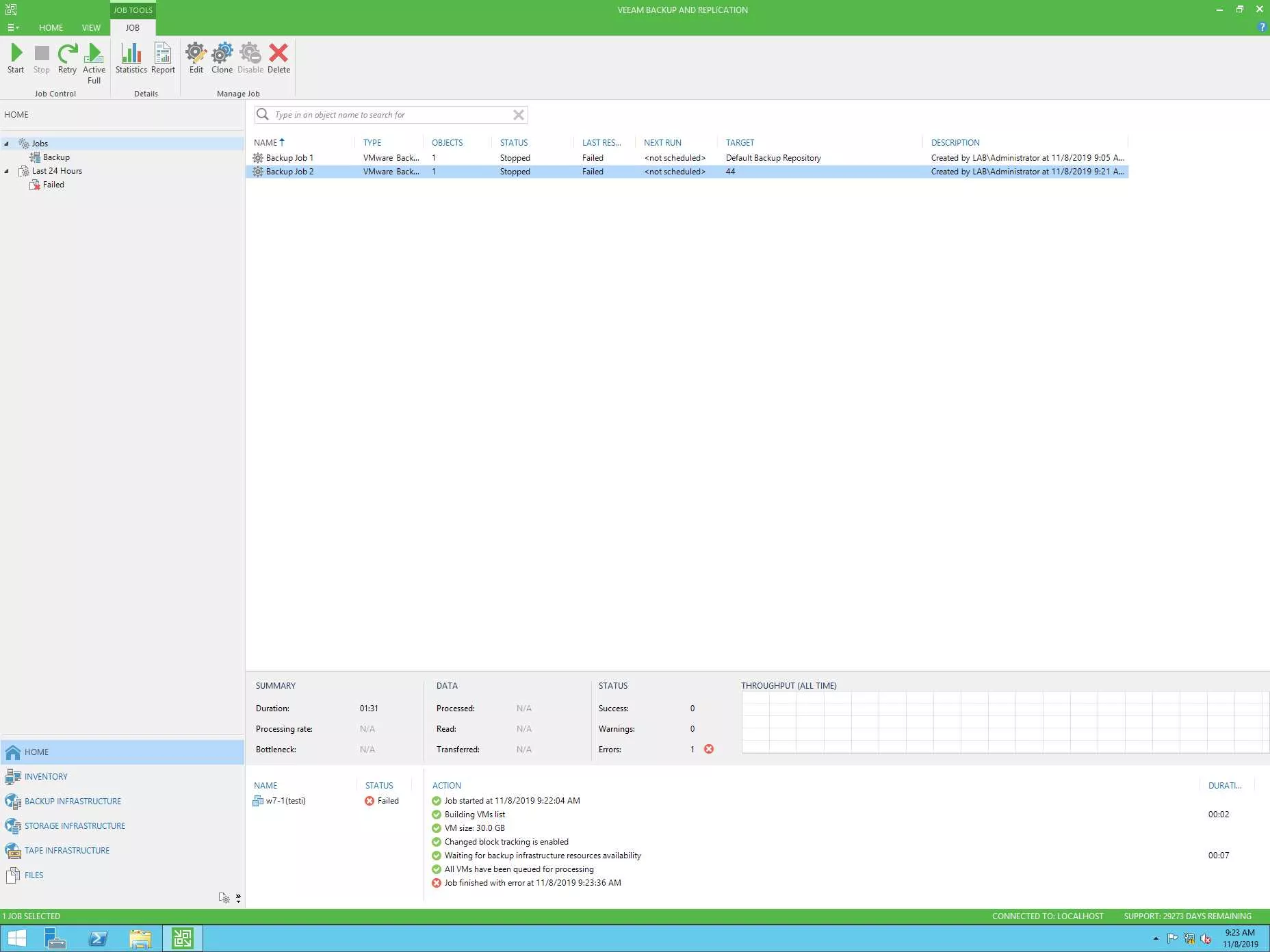
Task: Click Default Backup Repository target cell
Action: [x=773, y=158]
